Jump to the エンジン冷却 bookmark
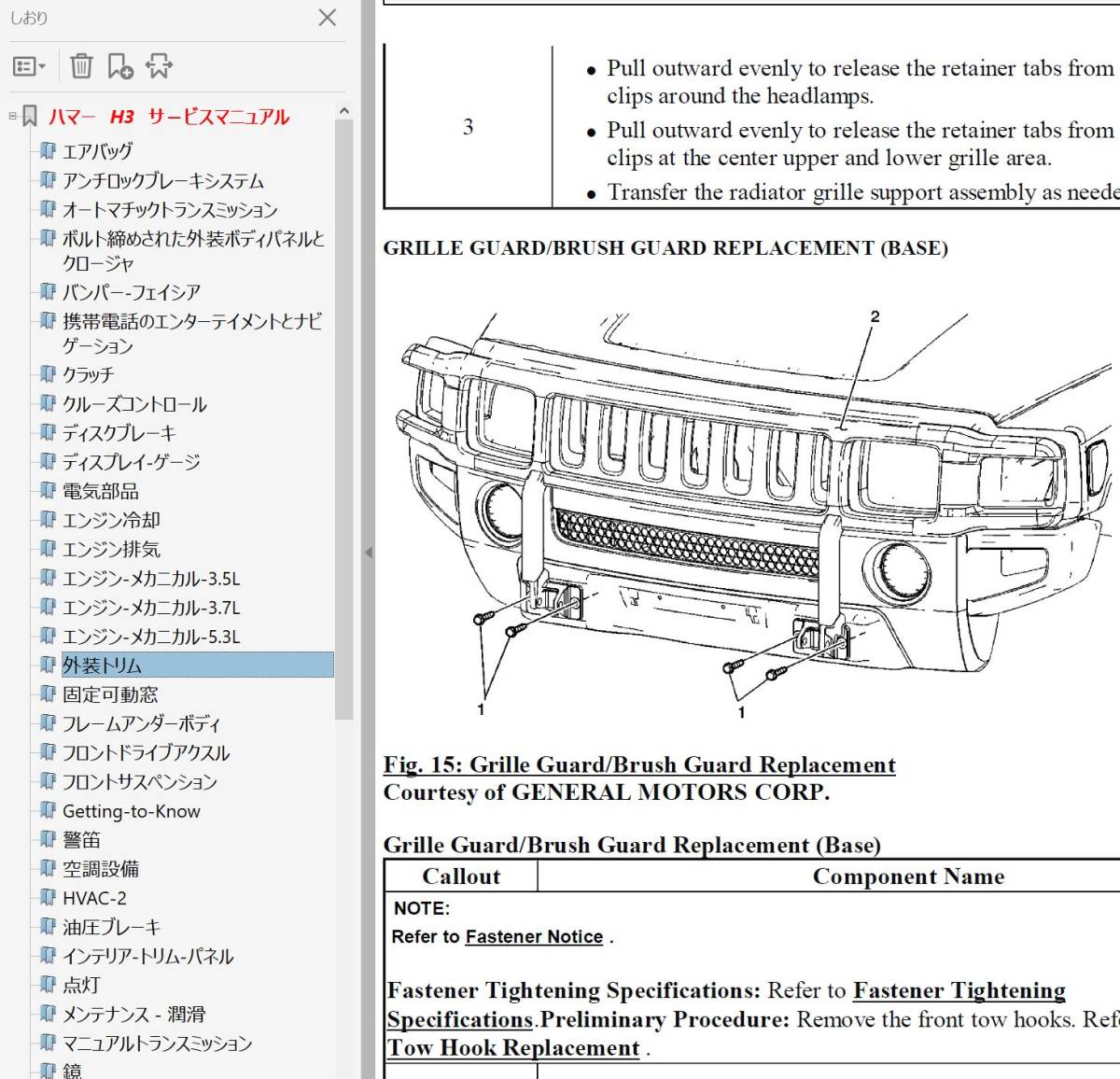The height and width of the screenshot is (1079, 1120). (x=111, y=520)
